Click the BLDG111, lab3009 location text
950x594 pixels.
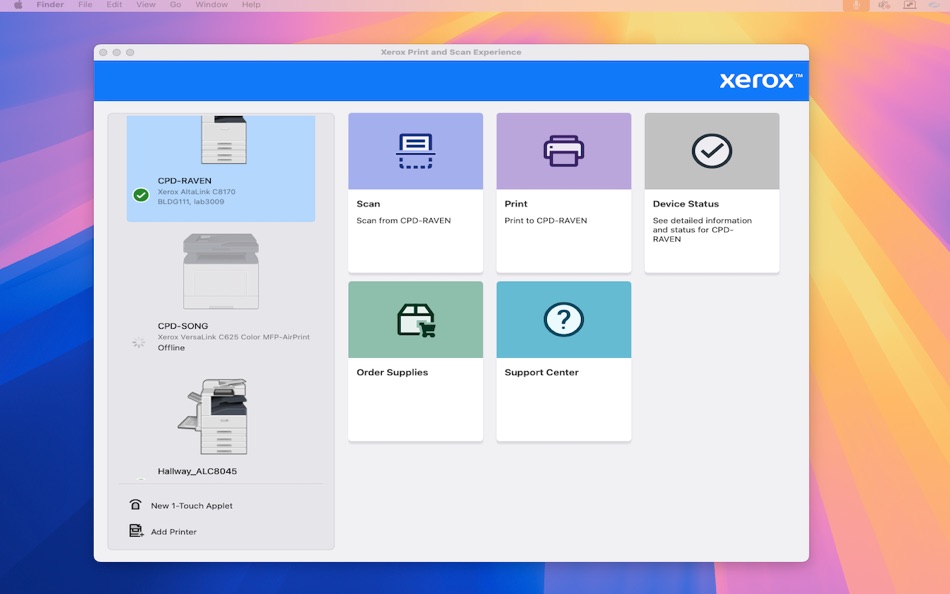pyautogui.click(x=191, y=202)
